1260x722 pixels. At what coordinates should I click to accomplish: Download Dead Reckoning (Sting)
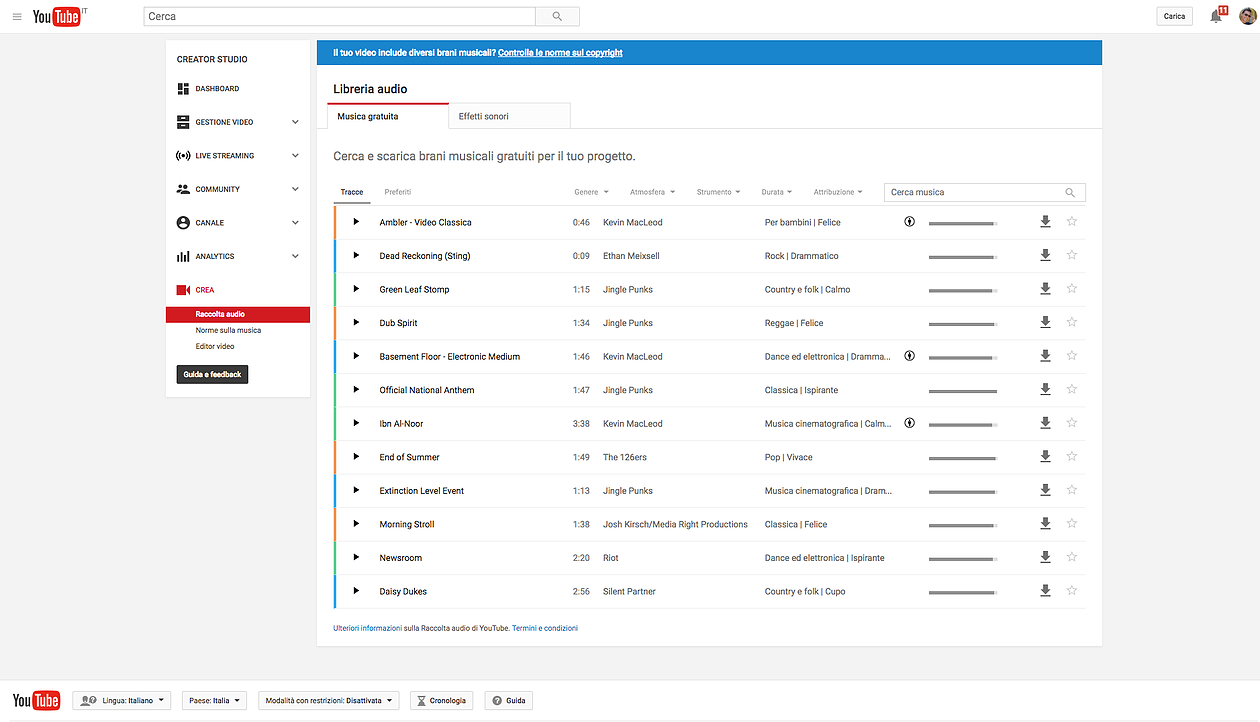point(1045,256)
